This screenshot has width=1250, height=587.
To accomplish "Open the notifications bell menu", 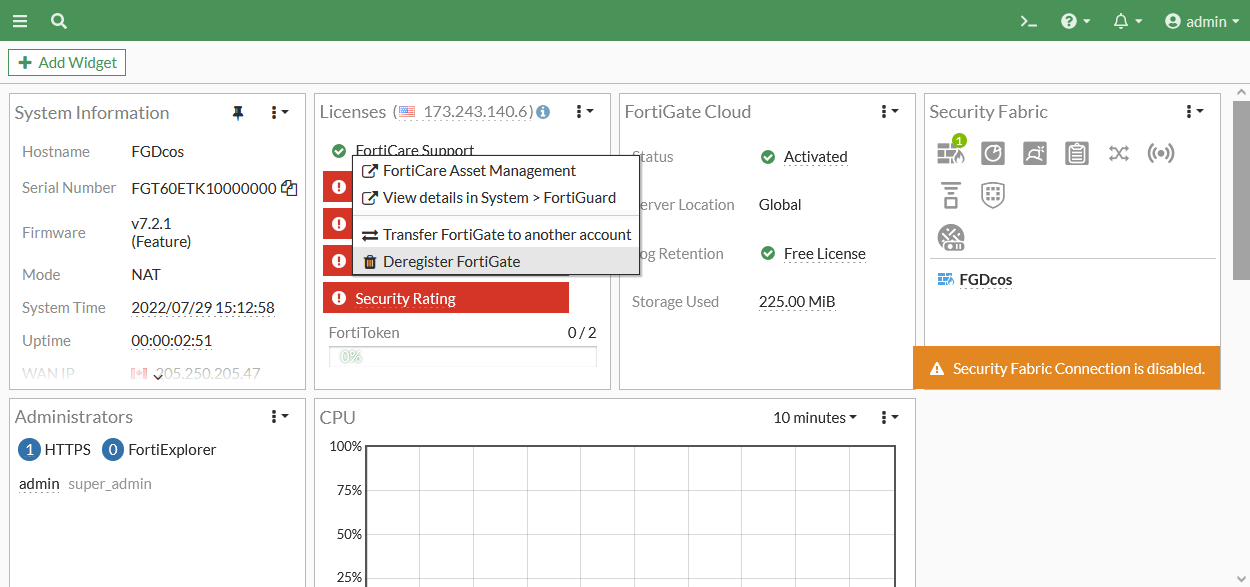I will pyautogui.click(x=1127, y=21).
